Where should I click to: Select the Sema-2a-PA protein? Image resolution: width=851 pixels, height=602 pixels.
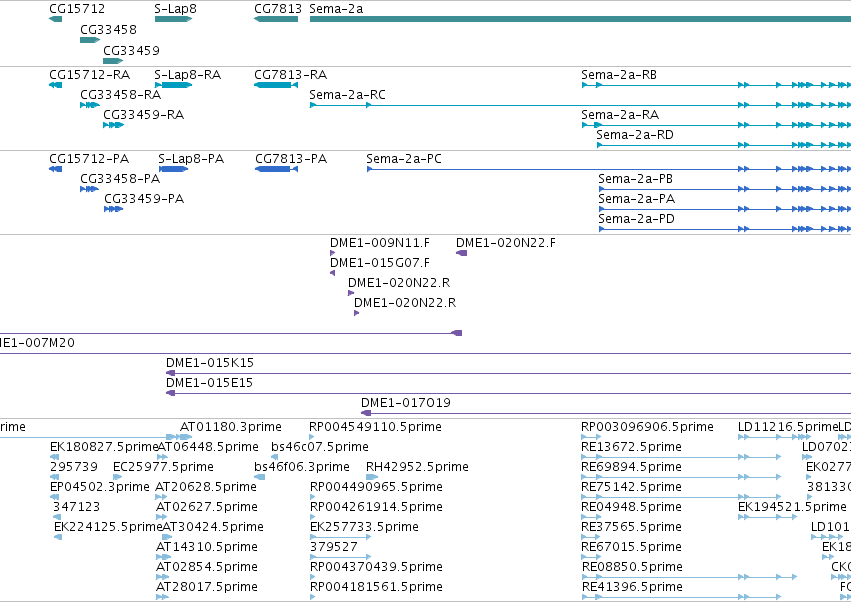637,199
